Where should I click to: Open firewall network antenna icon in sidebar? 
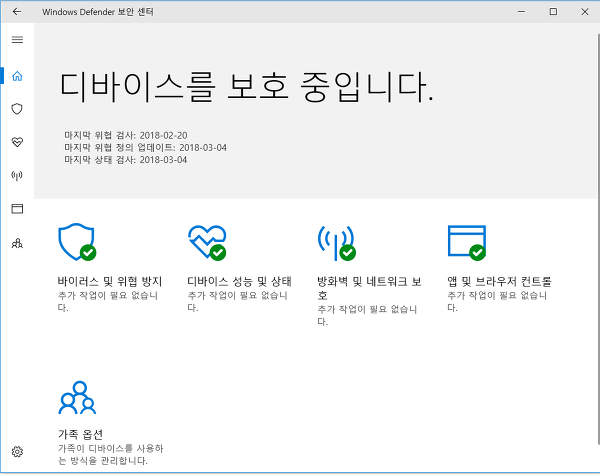click(x=17, y=176)
